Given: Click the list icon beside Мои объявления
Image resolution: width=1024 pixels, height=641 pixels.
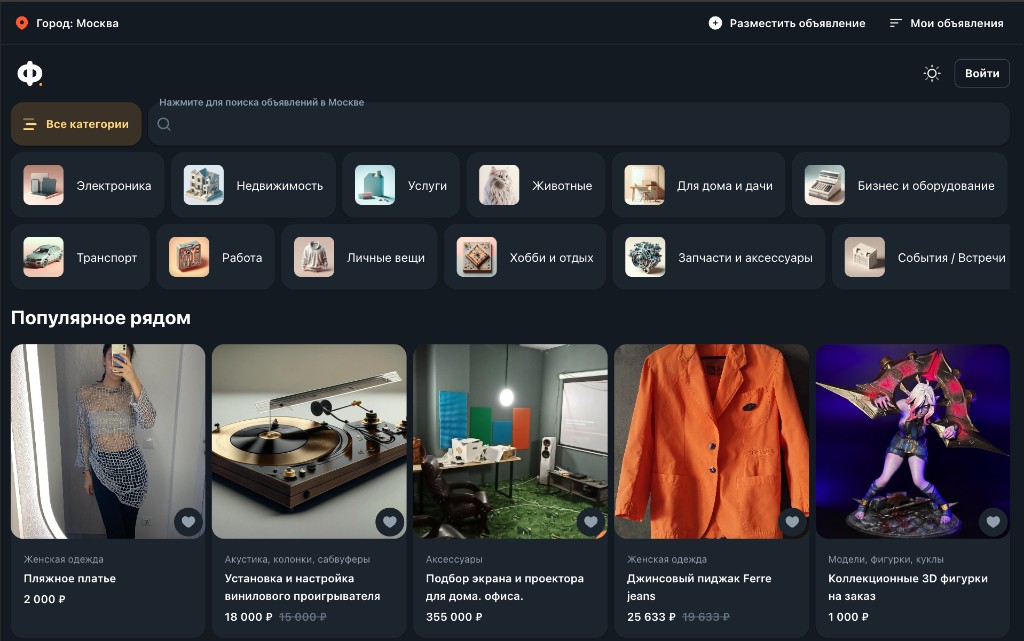Looking at the screenshot, I should [x=895, y=23].
